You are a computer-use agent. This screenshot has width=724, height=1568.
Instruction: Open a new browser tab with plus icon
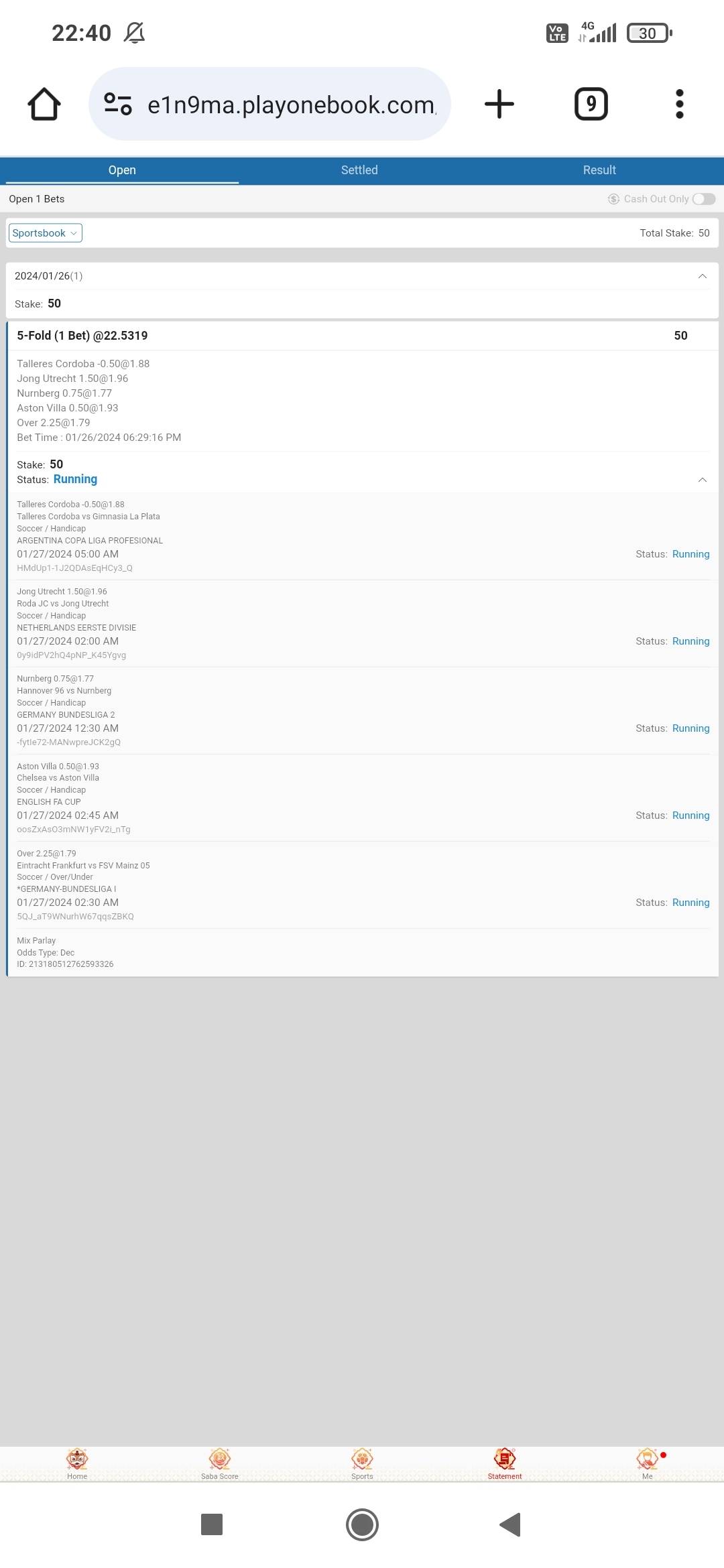(x=499, y=104)
